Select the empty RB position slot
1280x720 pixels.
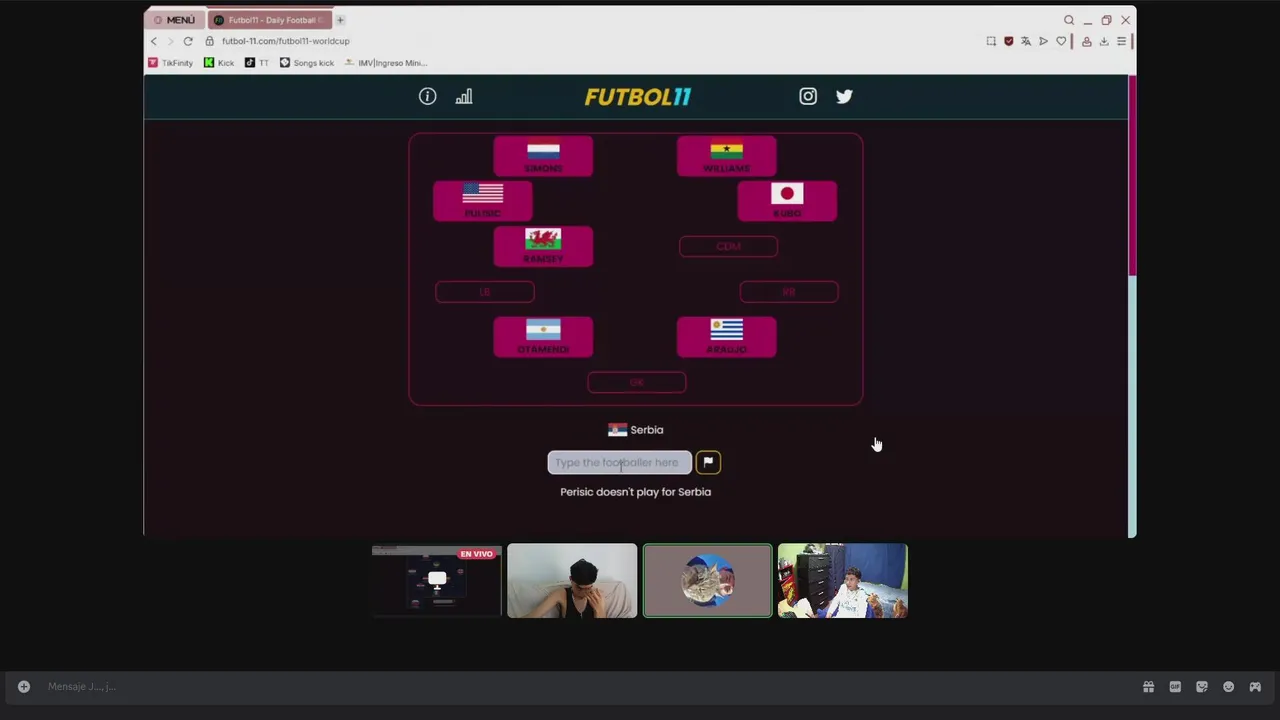(x=789, y=292)
